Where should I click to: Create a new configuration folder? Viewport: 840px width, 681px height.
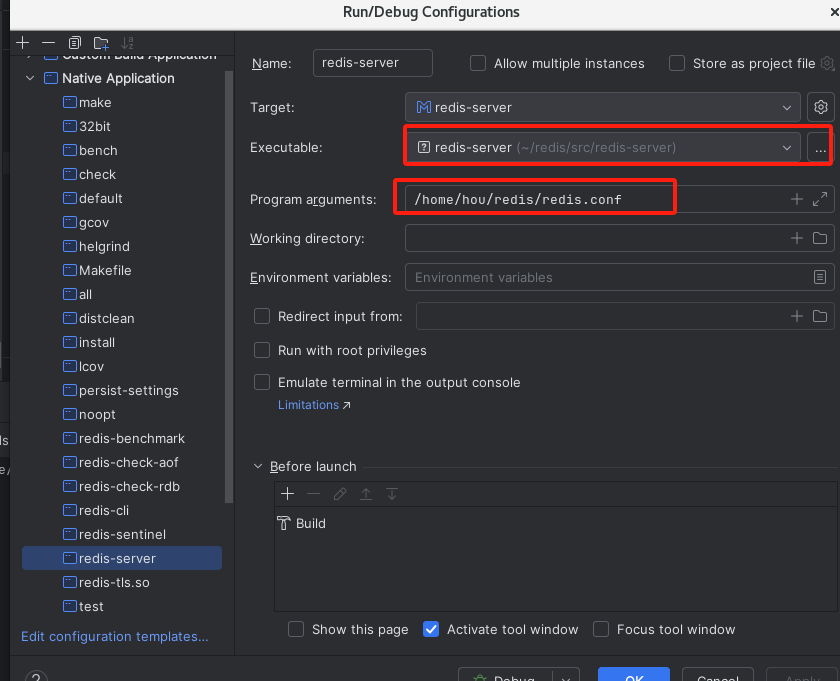pyautogui.click(x=101, y=43)
